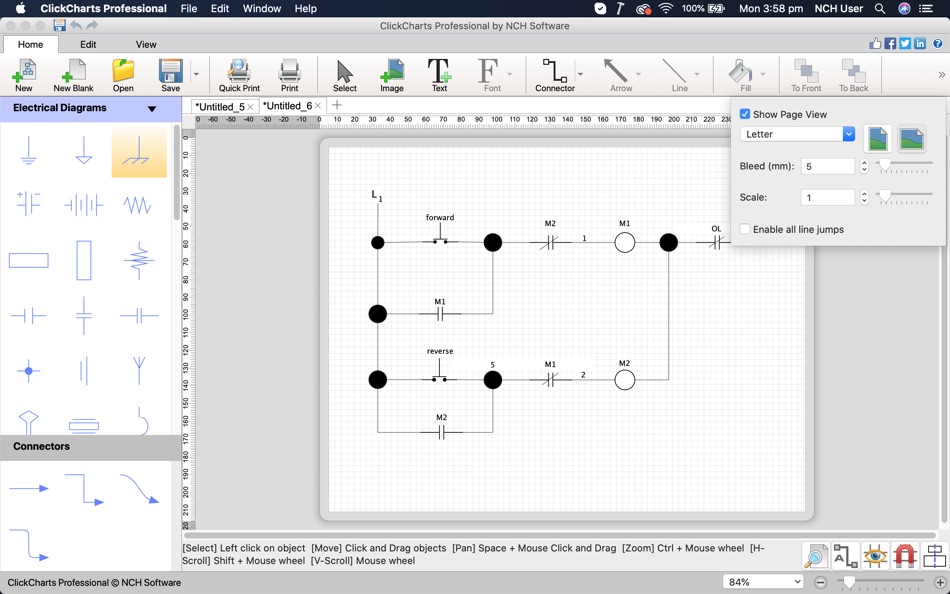Screen dimensions: 950x594
Task: Toggle snap-to-grid magnet icon
Action: coord(905,556)
